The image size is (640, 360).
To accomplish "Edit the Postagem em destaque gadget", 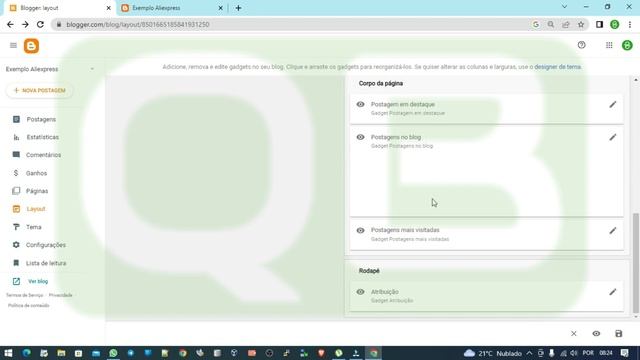I will (613, 104).
